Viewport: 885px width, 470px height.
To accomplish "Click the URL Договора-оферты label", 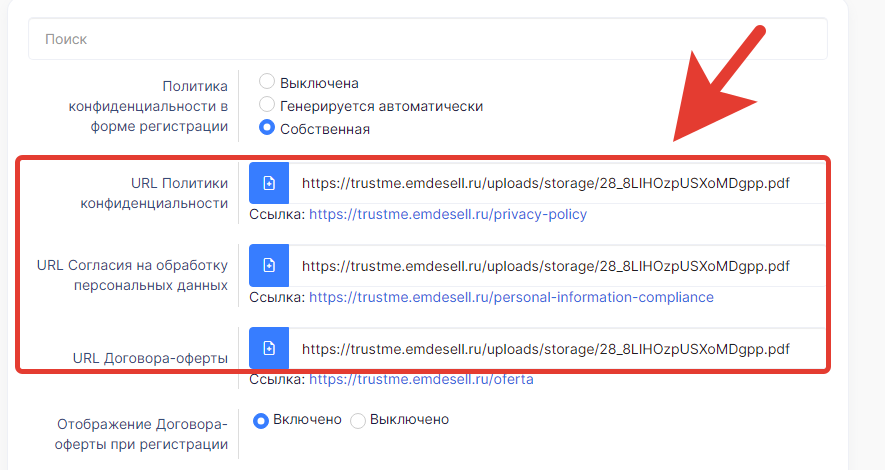I will click(150, 358).
